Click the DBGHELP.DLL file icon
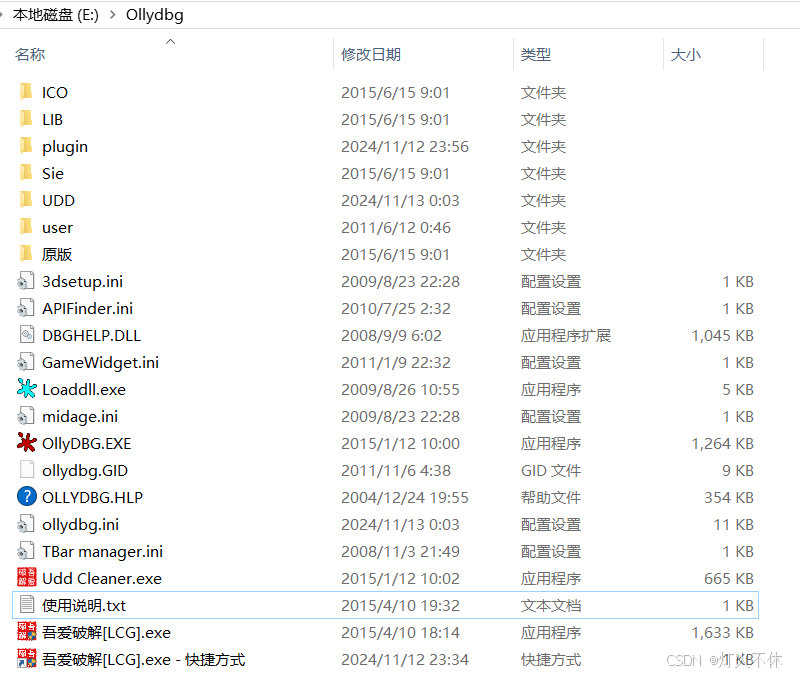The height and width of the screenshot is (676, 800). 27,335
